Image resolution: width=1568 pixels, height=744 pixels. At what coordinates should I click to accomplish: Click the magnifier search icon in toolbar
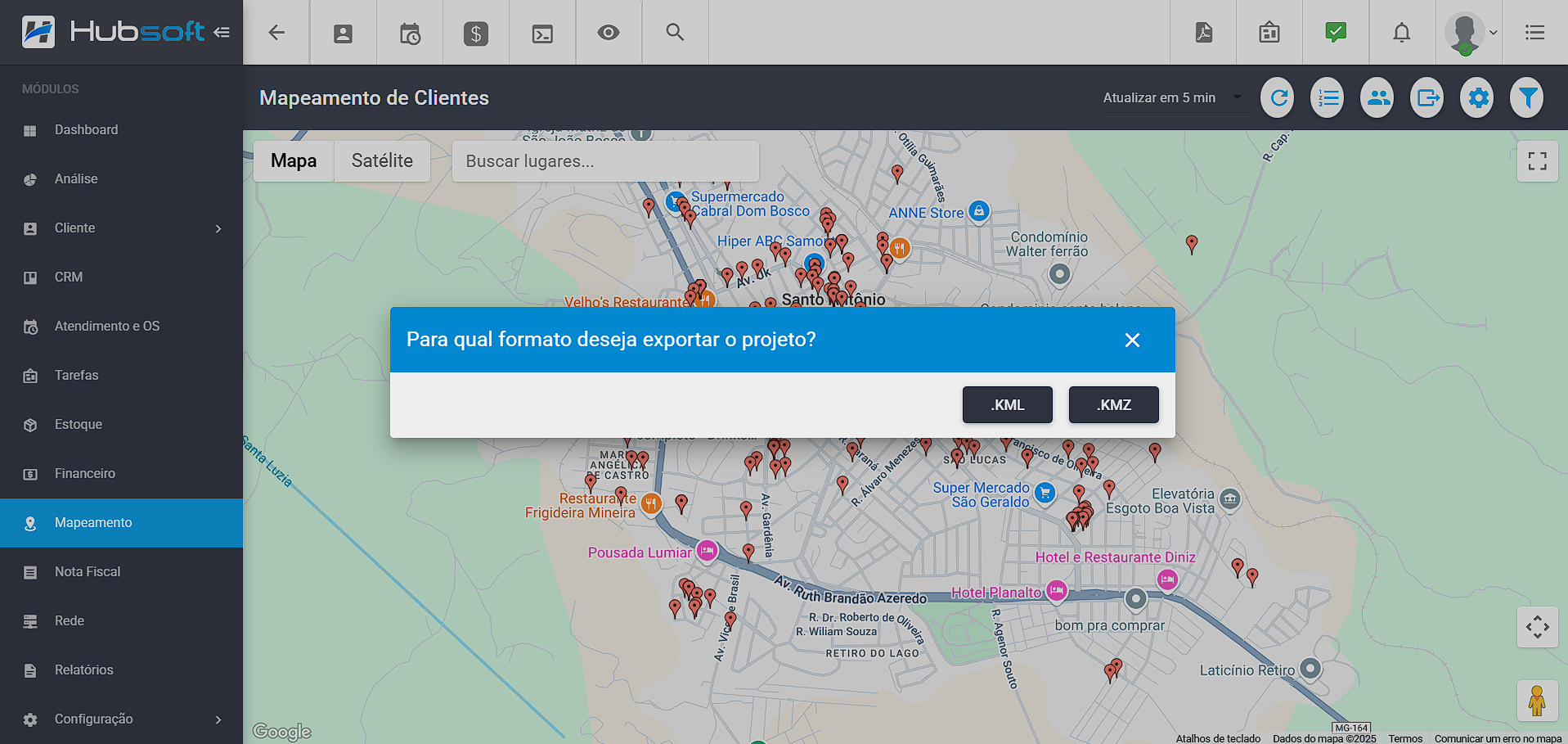(x=675, y=33)
